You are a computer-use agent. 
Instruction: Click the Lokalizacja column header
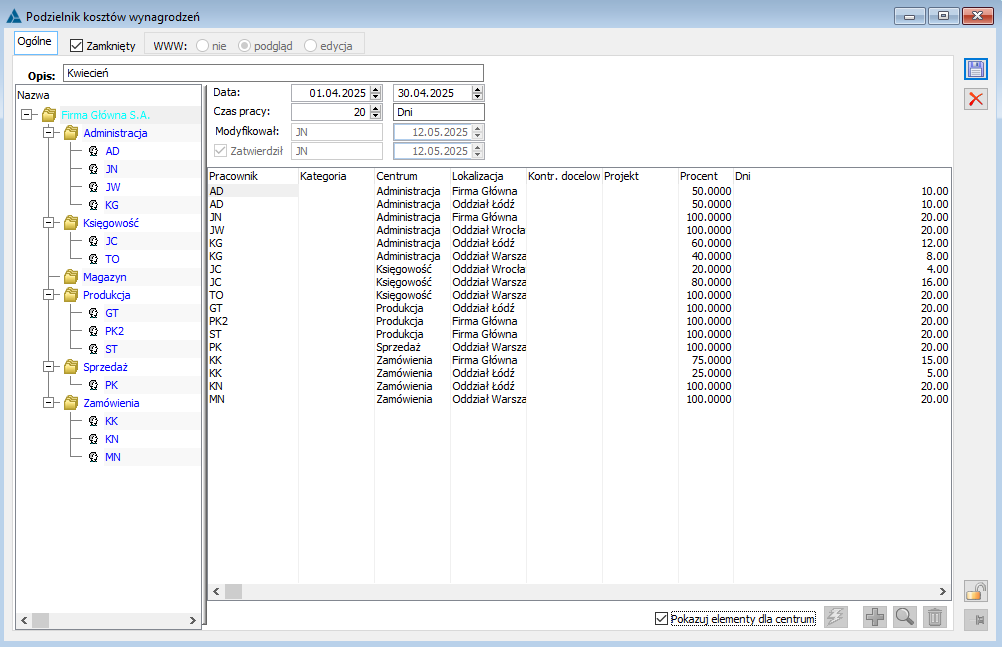(488, 176)
